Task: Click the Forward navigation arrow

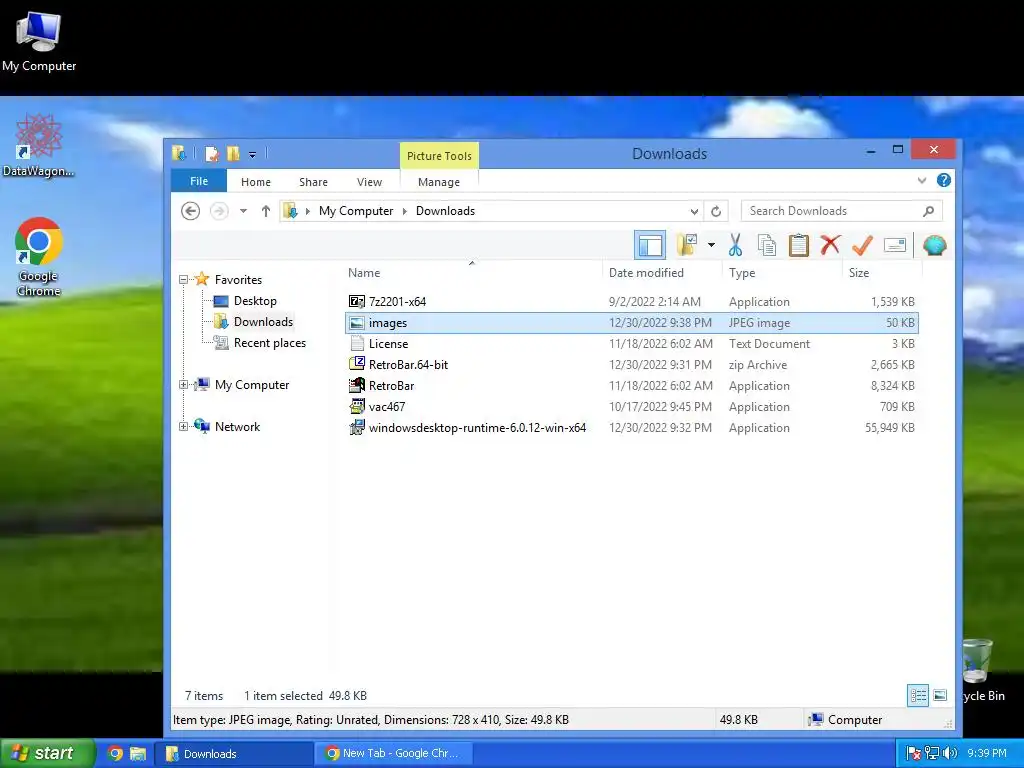Action: (x=219, y=211)
